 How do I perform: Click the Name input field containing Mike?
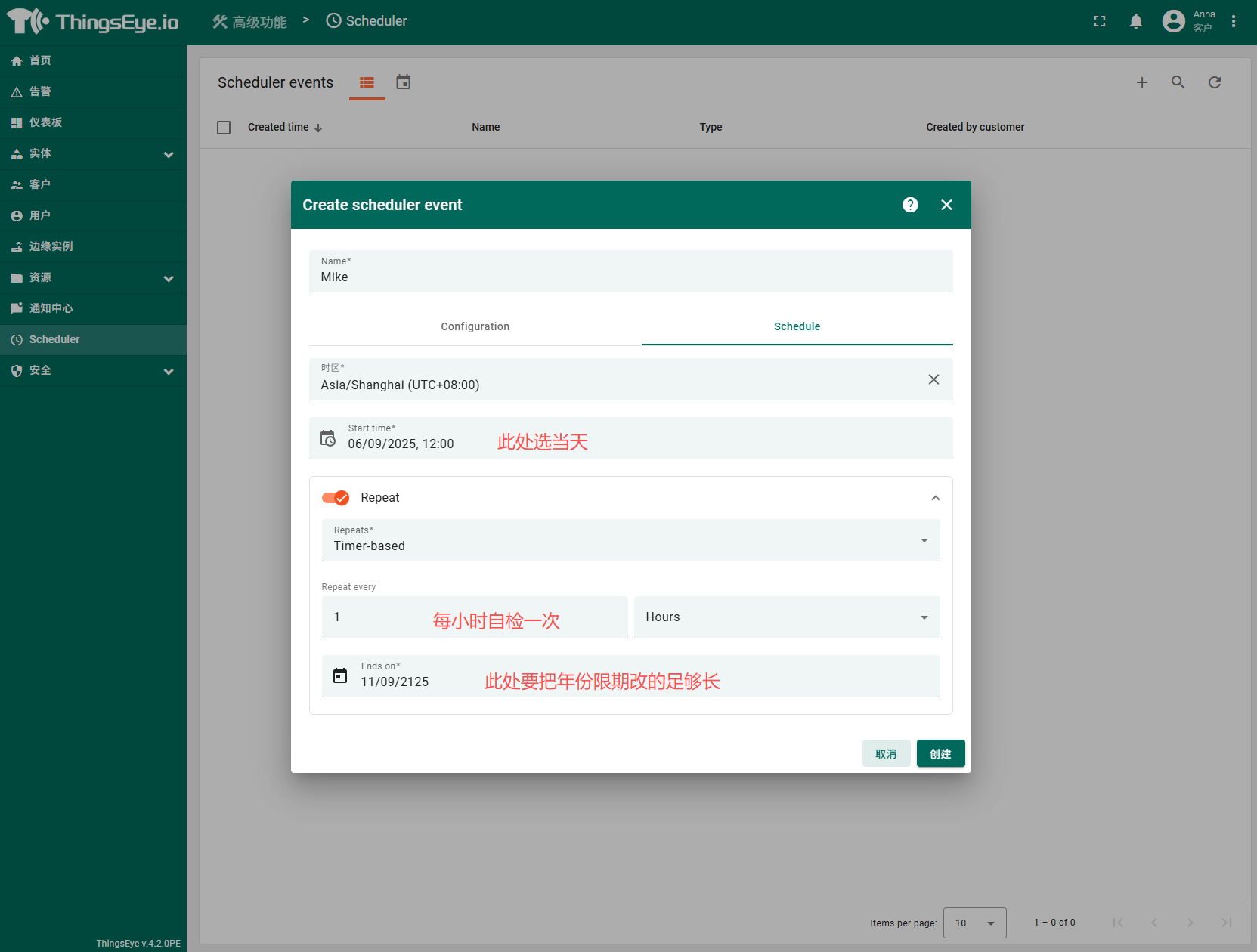pyautogui.click(x=630, y=277)
